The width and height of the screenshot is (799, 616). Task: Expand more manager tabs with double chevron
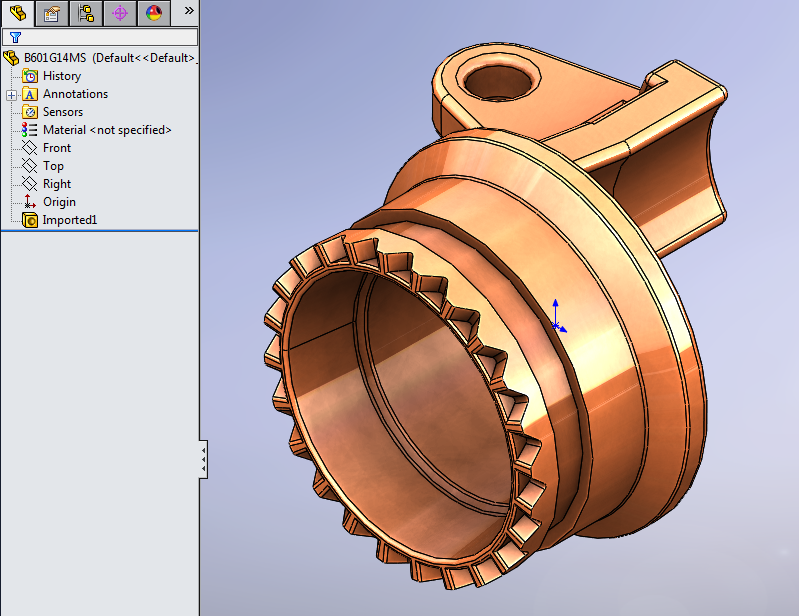click(x=189, y=11)
